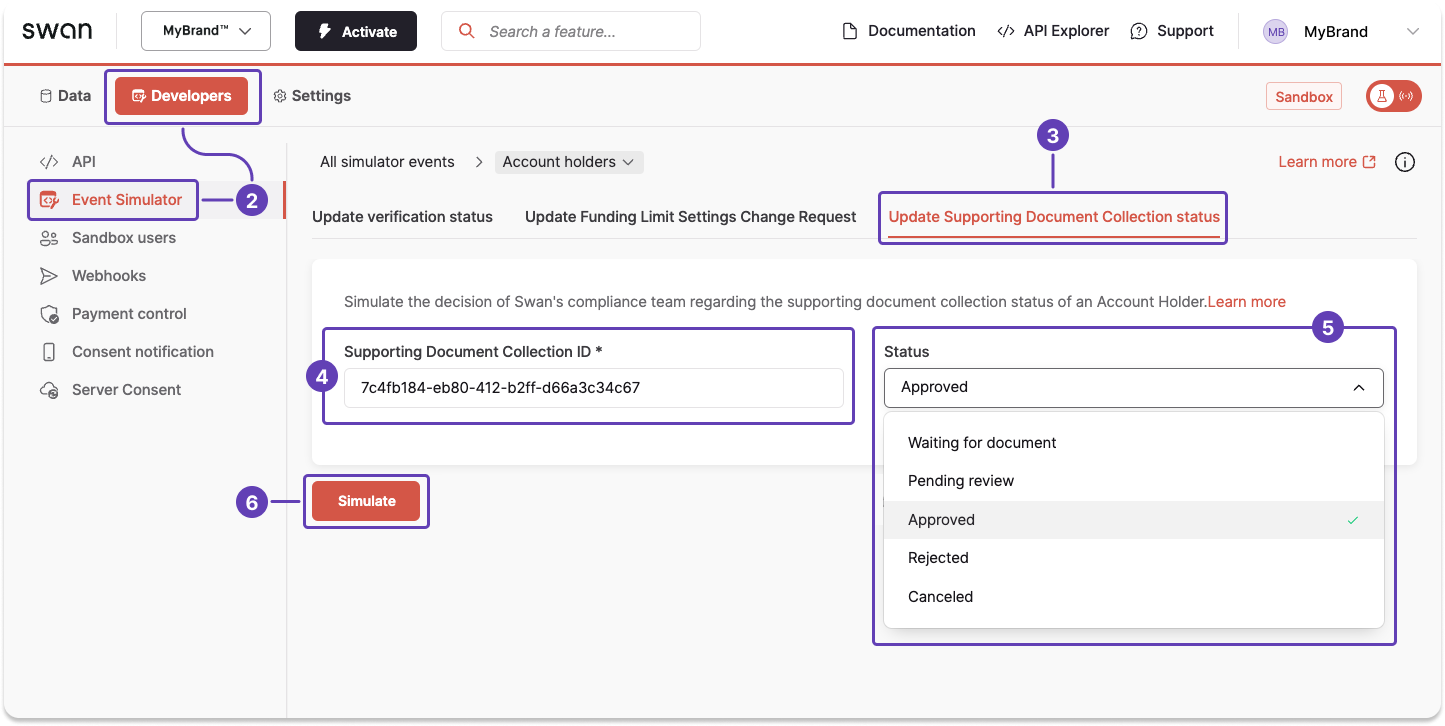Open Documentation from the top bar
1445x726 pixels.
coord(907,30)
